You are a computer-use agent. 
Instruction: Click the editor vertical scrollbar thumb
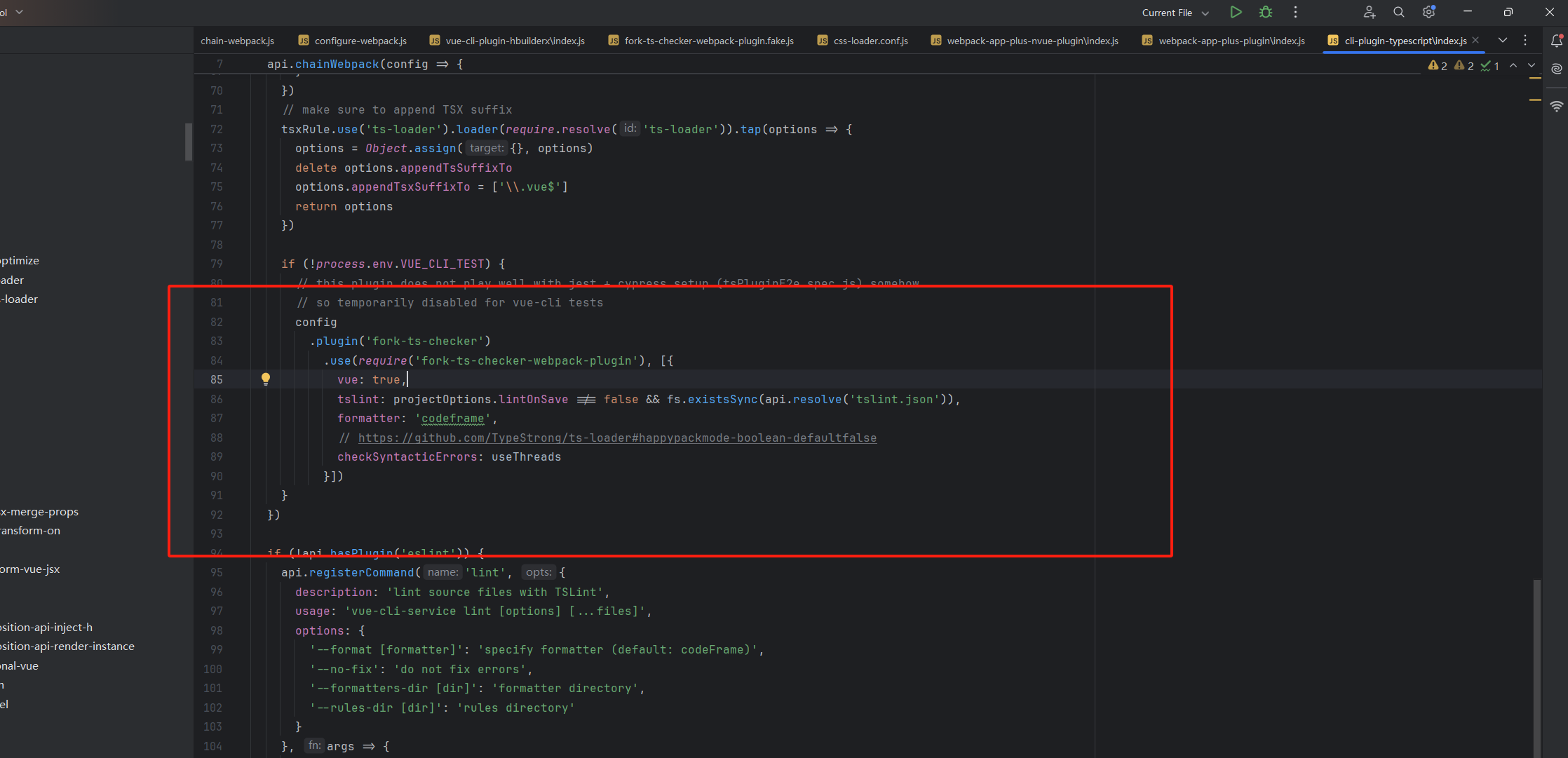[x=1536, y=666]
